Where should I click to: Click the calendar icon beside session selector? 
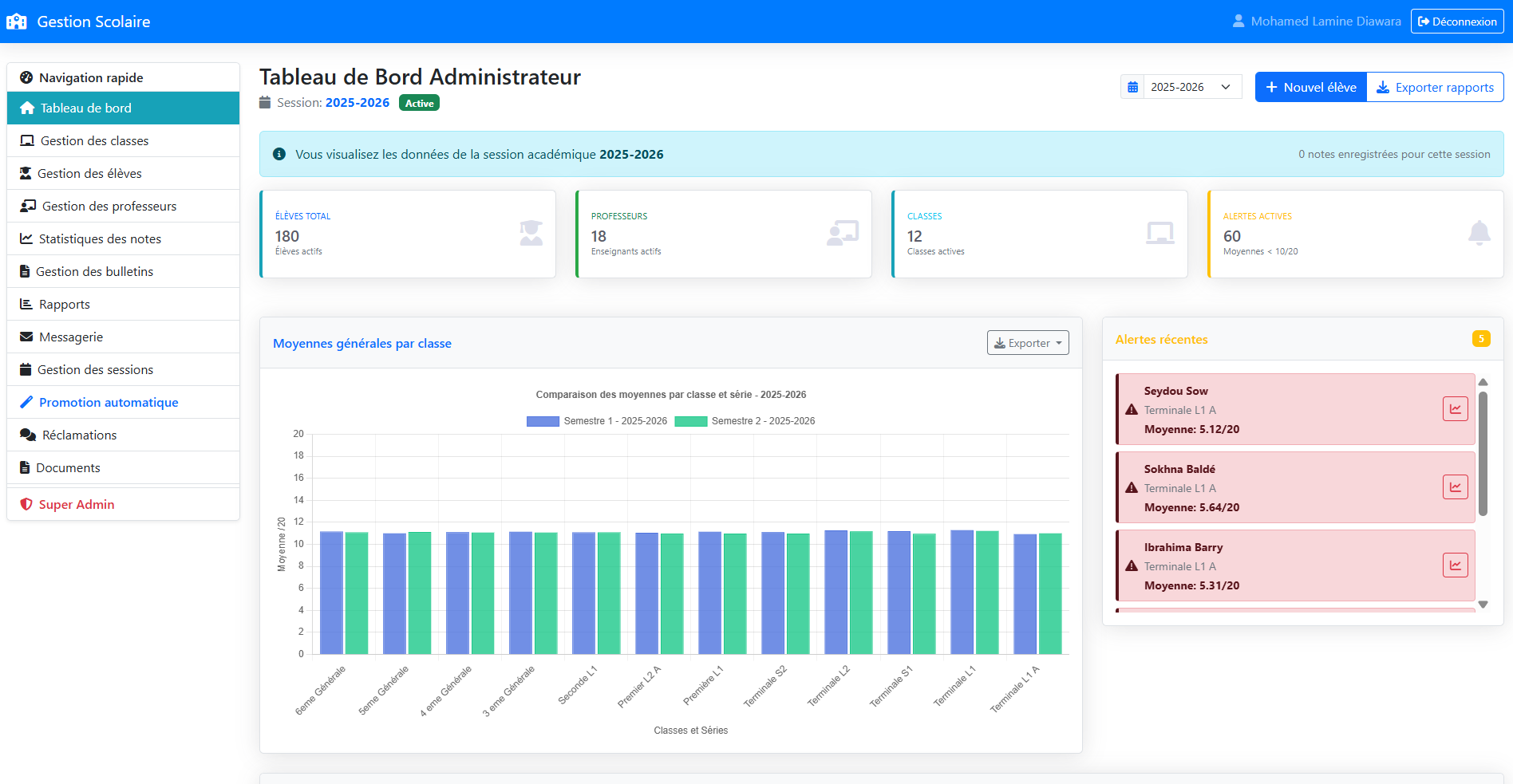click(x=1132, y=87)
